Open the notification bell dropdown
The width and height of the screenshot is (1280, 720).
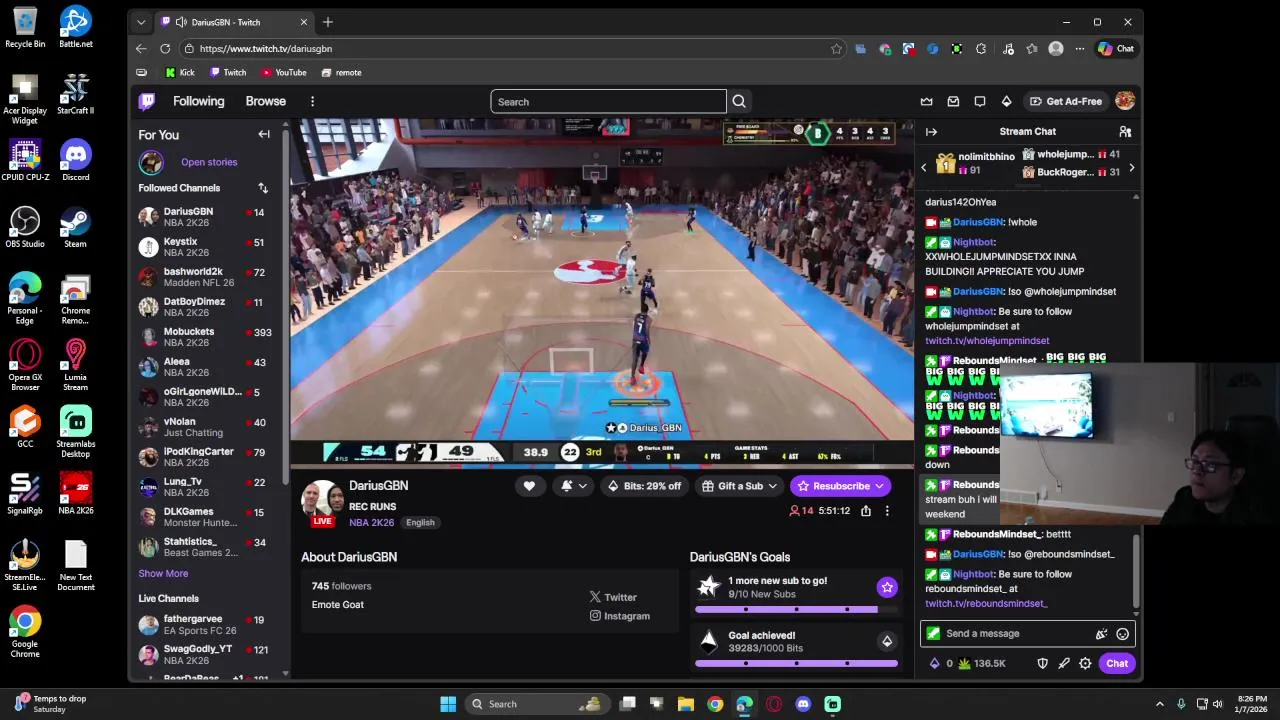[x=573, y=486]
